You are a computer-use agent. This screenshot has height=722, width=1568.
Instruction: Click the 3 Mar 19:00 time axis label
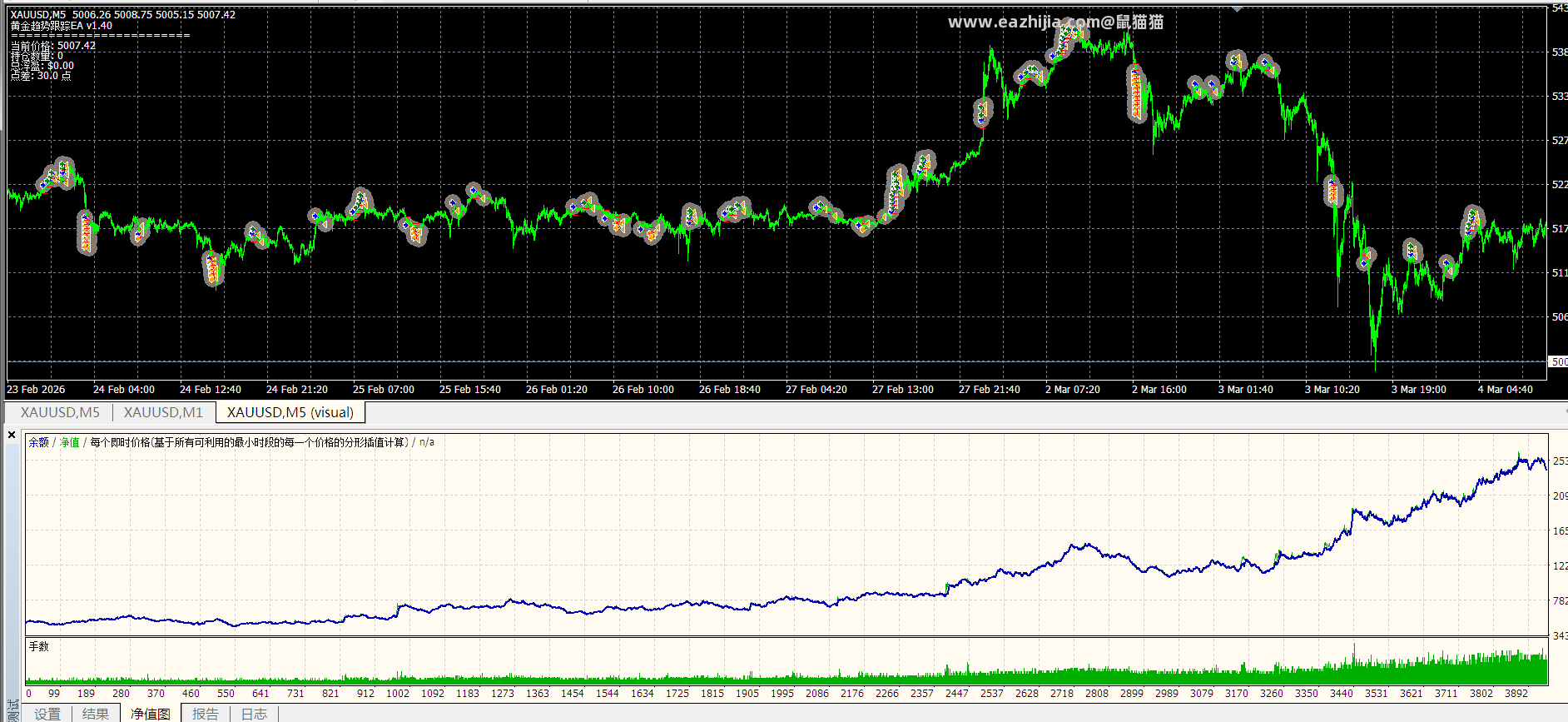click(1419, 389)
